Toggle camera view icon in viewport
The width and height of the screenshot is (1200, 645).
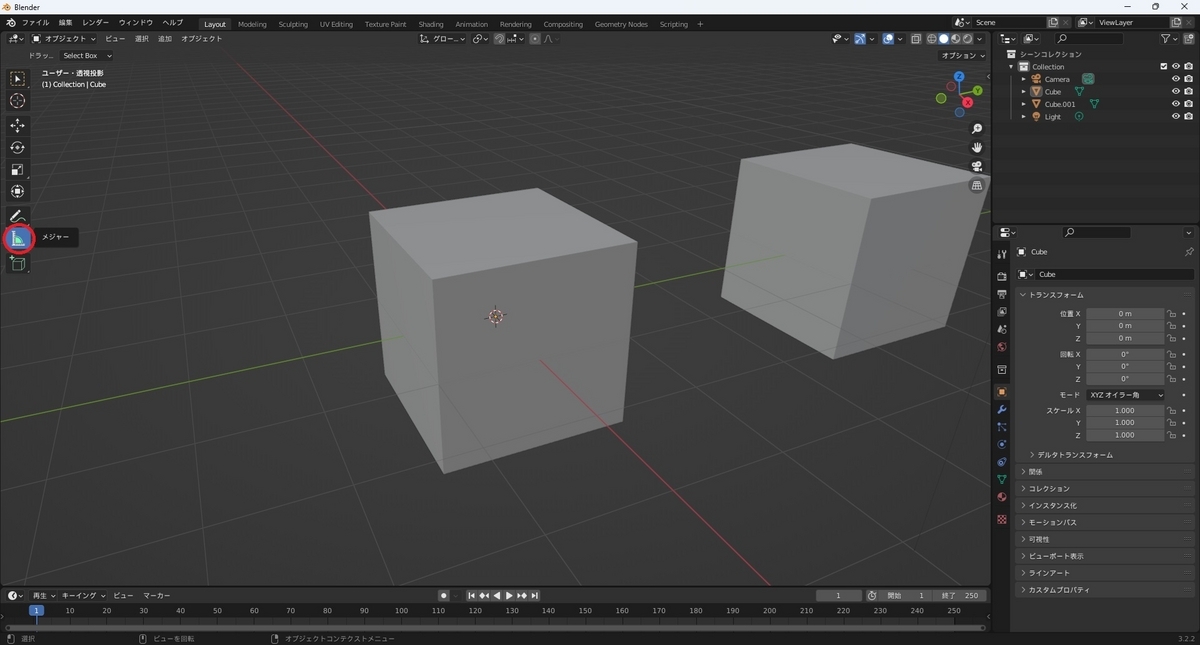[x=977, y=166]
